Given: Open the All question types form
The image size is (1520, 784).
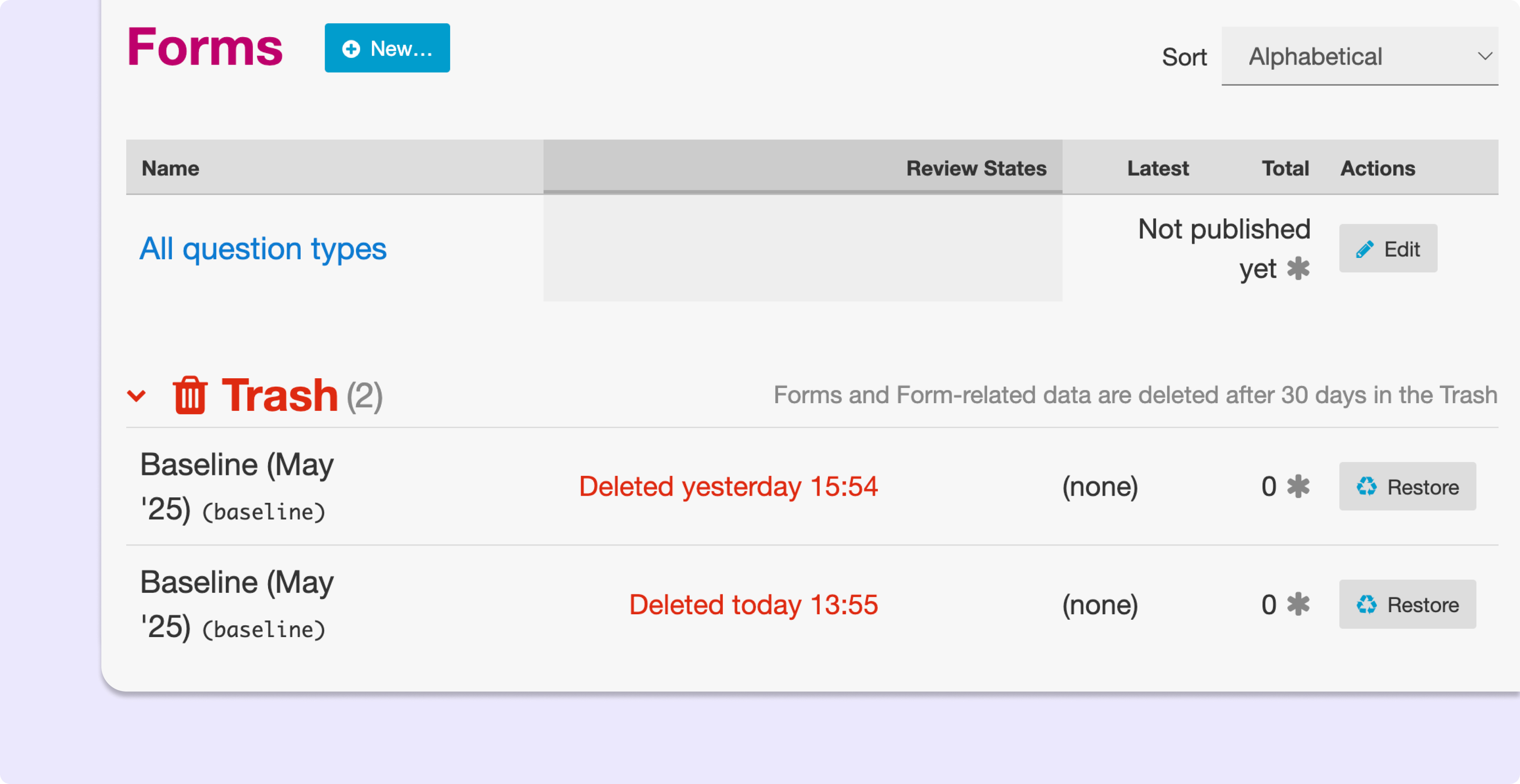Looking at the screenshot, I should (x=263, y=248).
